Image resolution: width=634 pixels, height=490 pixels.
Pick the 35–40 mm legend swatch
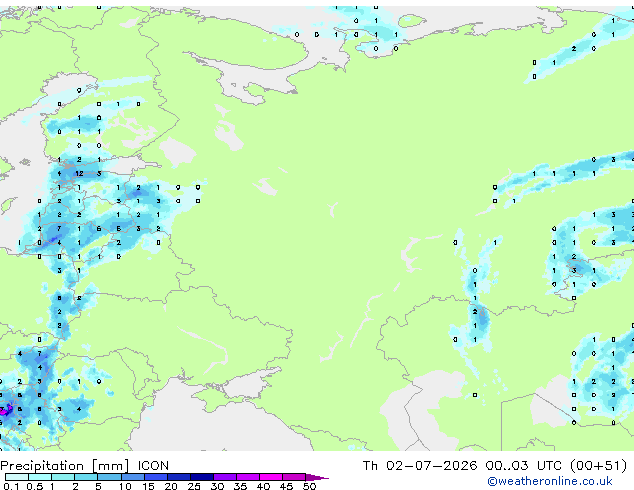point(247,477)
